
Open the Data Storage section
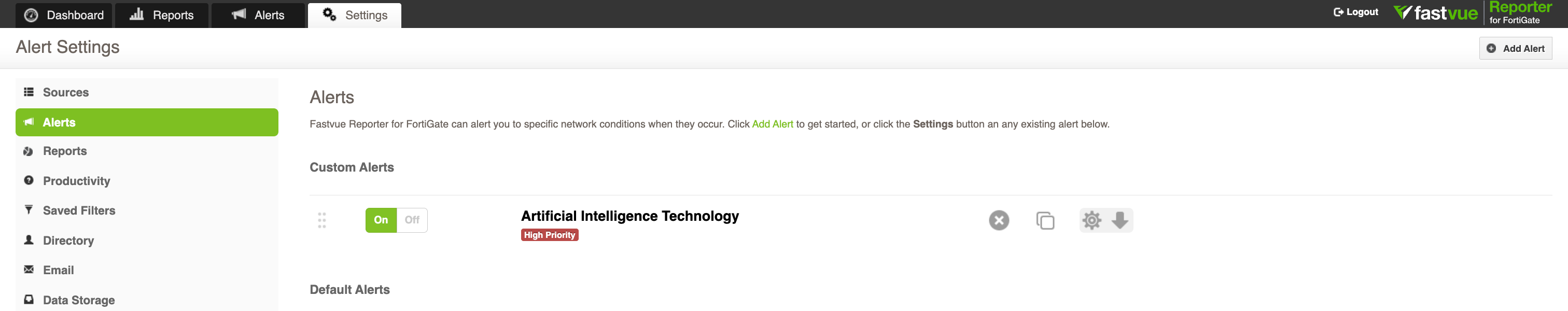(x=78, y=299)
